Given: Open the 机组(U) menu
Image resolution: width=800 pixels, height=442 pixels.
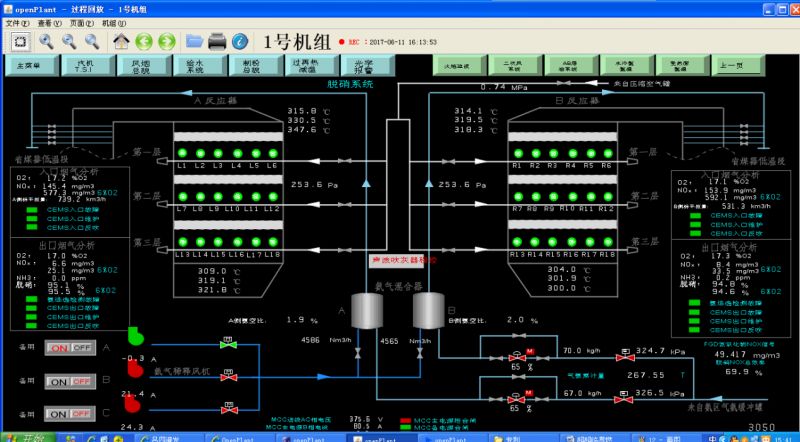Looking at the screenshot, I should [x=114, y=21].
